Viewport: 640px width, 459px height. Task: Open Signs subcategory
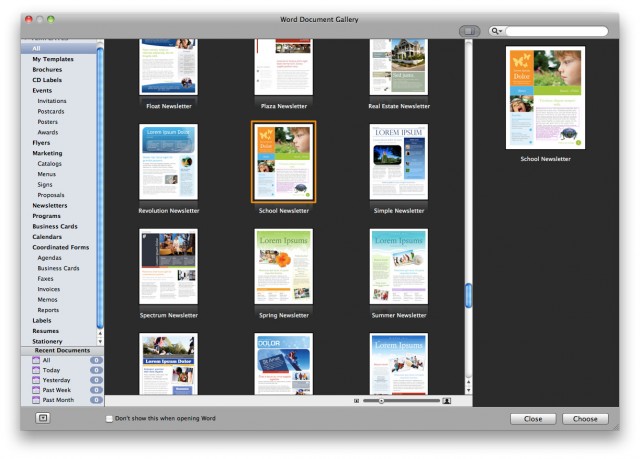45,184
